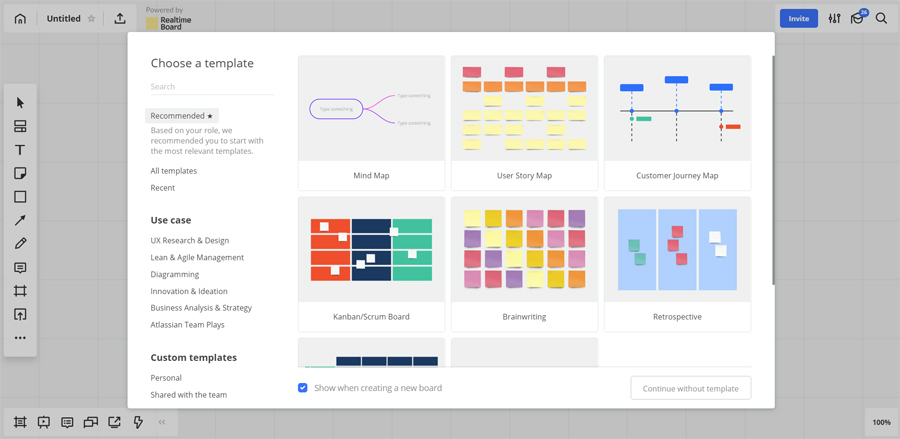Image resolution: width=900 pixels, height=439 pixels.
Task: Select the Pen drawing tool
Action: point(20,244)
